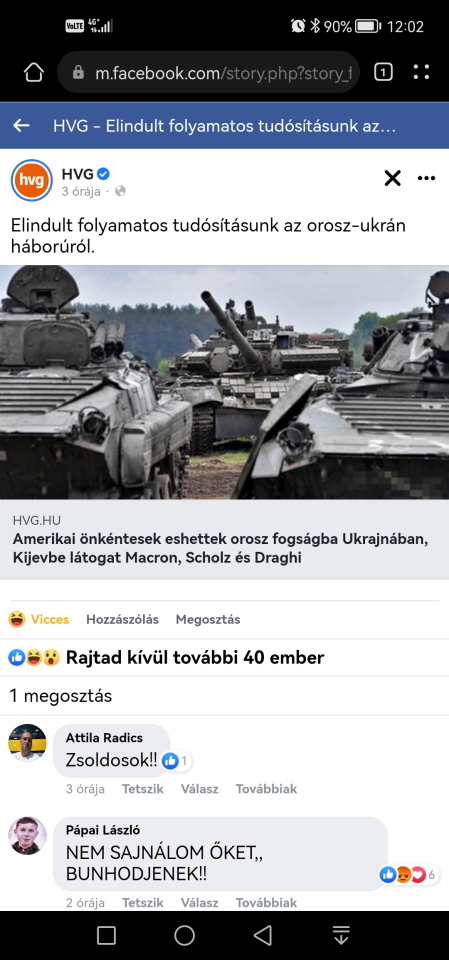
Task: Open the browser tab switcher
Action: 383,73
